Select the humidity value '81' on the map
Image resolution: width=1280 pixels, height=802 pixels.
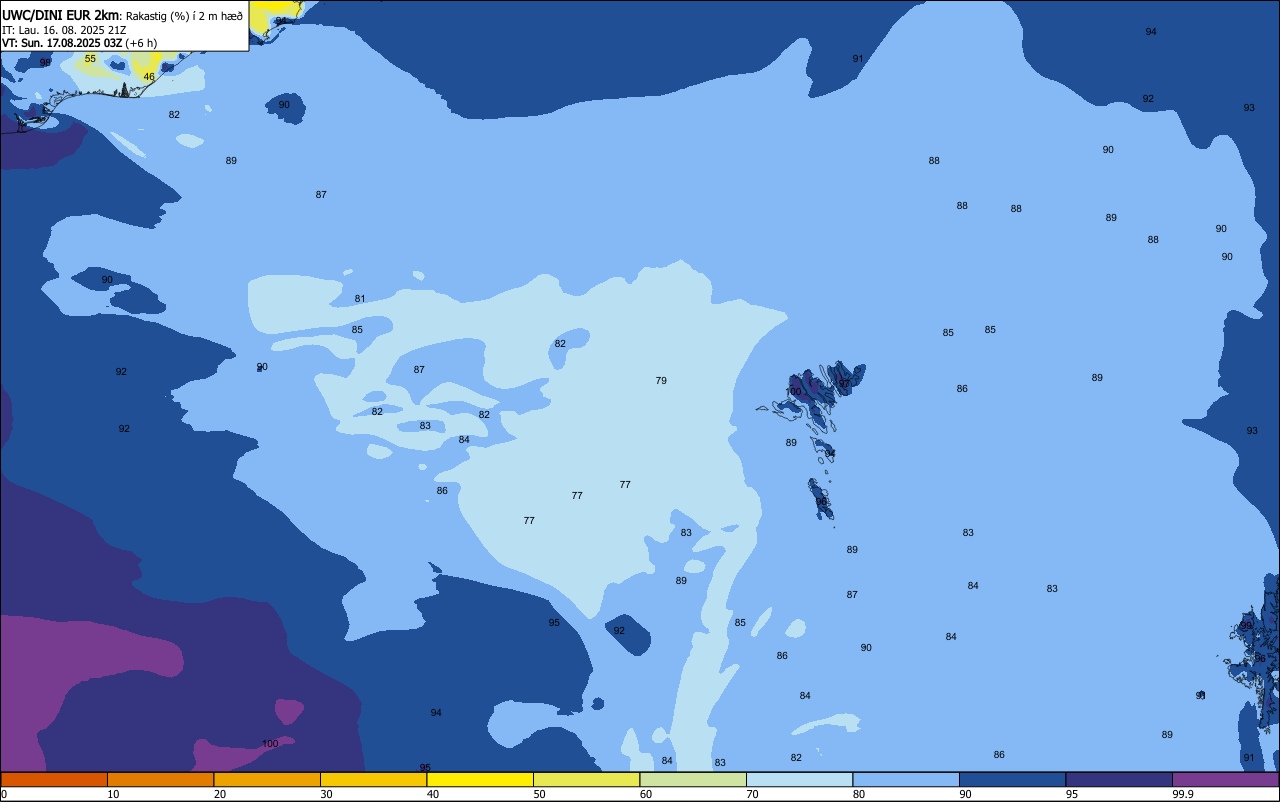[x=360, y=299]
